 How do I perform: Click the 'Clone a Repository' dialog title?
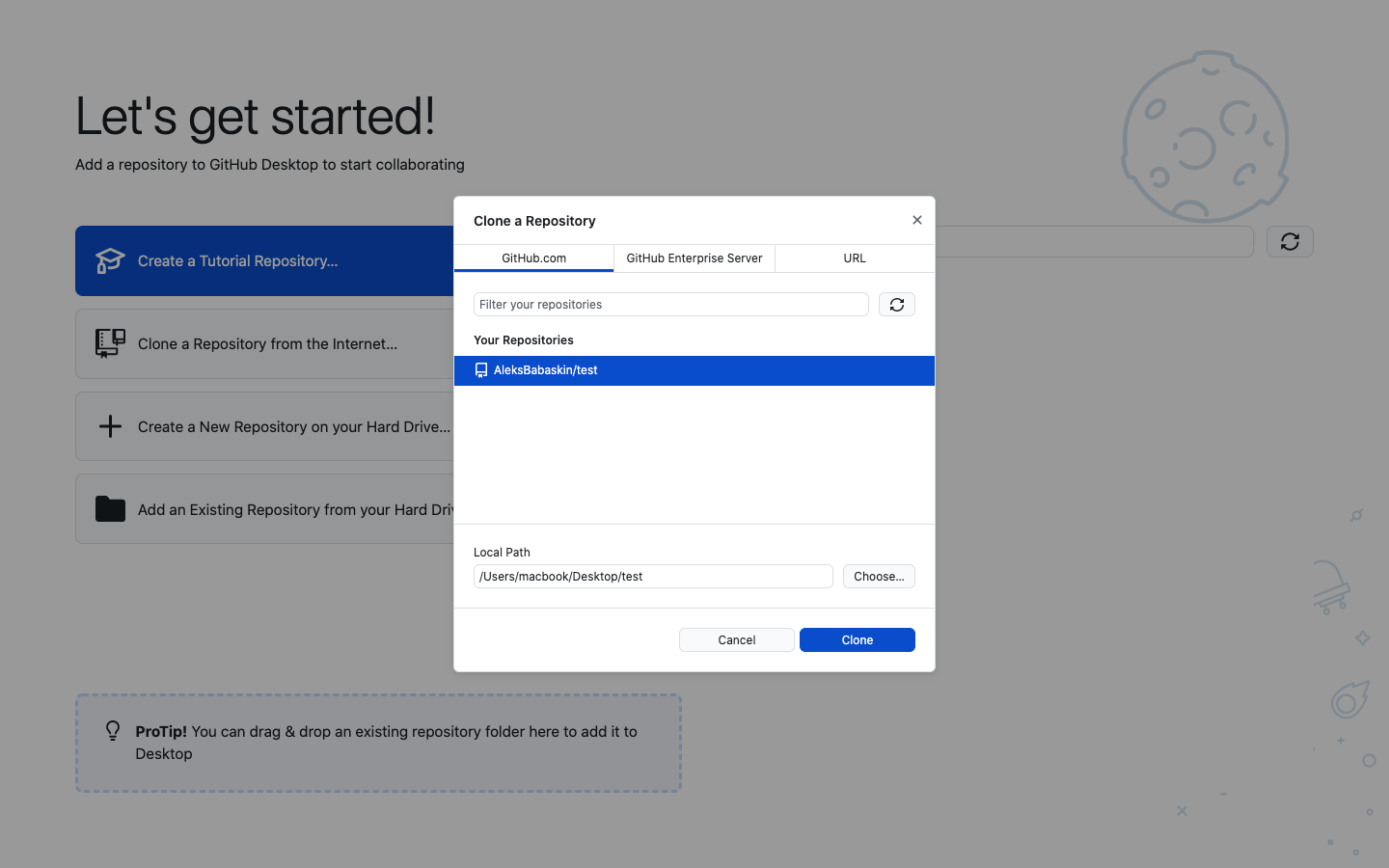534,221
